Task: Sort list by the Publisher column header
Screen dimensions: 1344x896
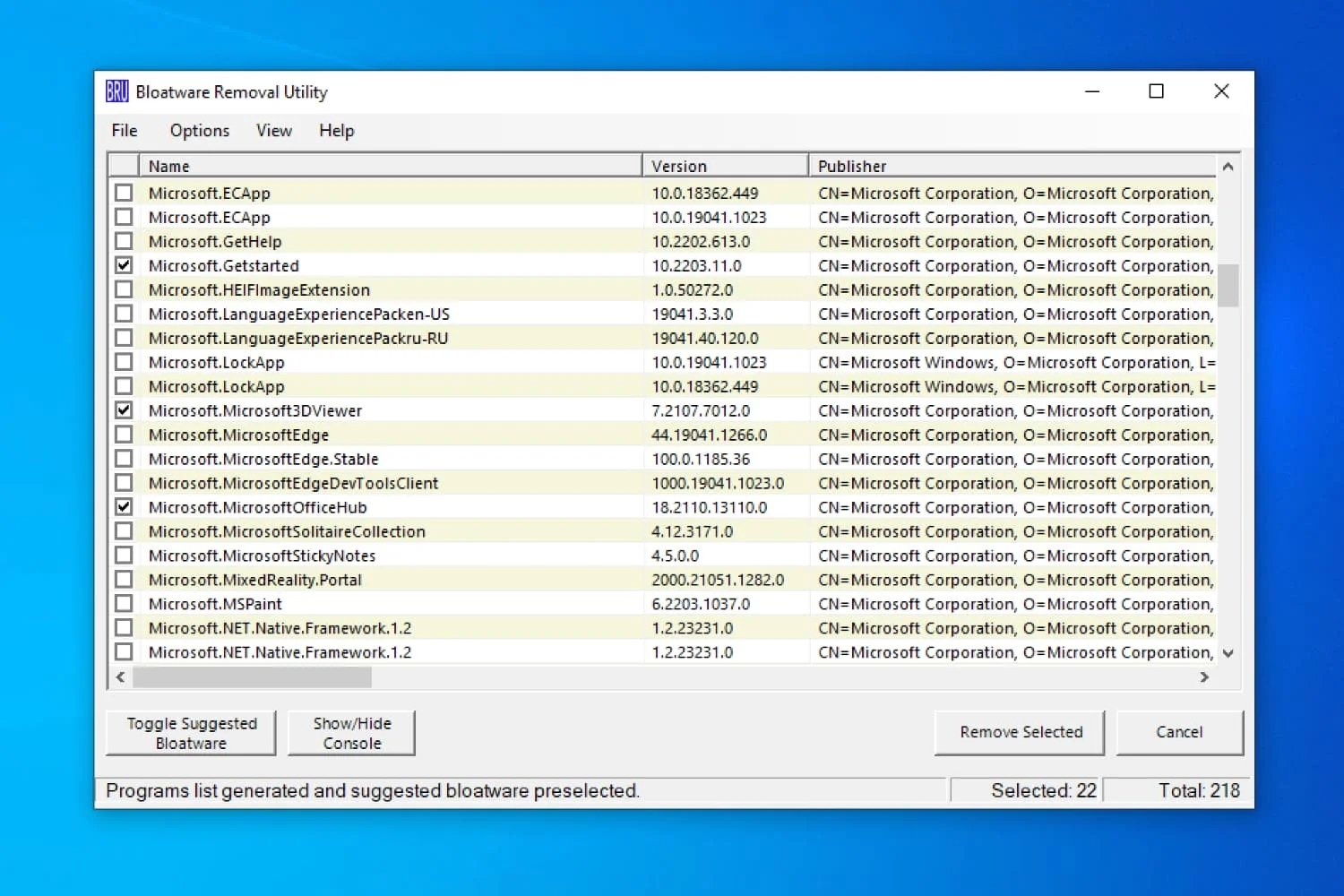Action: click(1012, 166)
